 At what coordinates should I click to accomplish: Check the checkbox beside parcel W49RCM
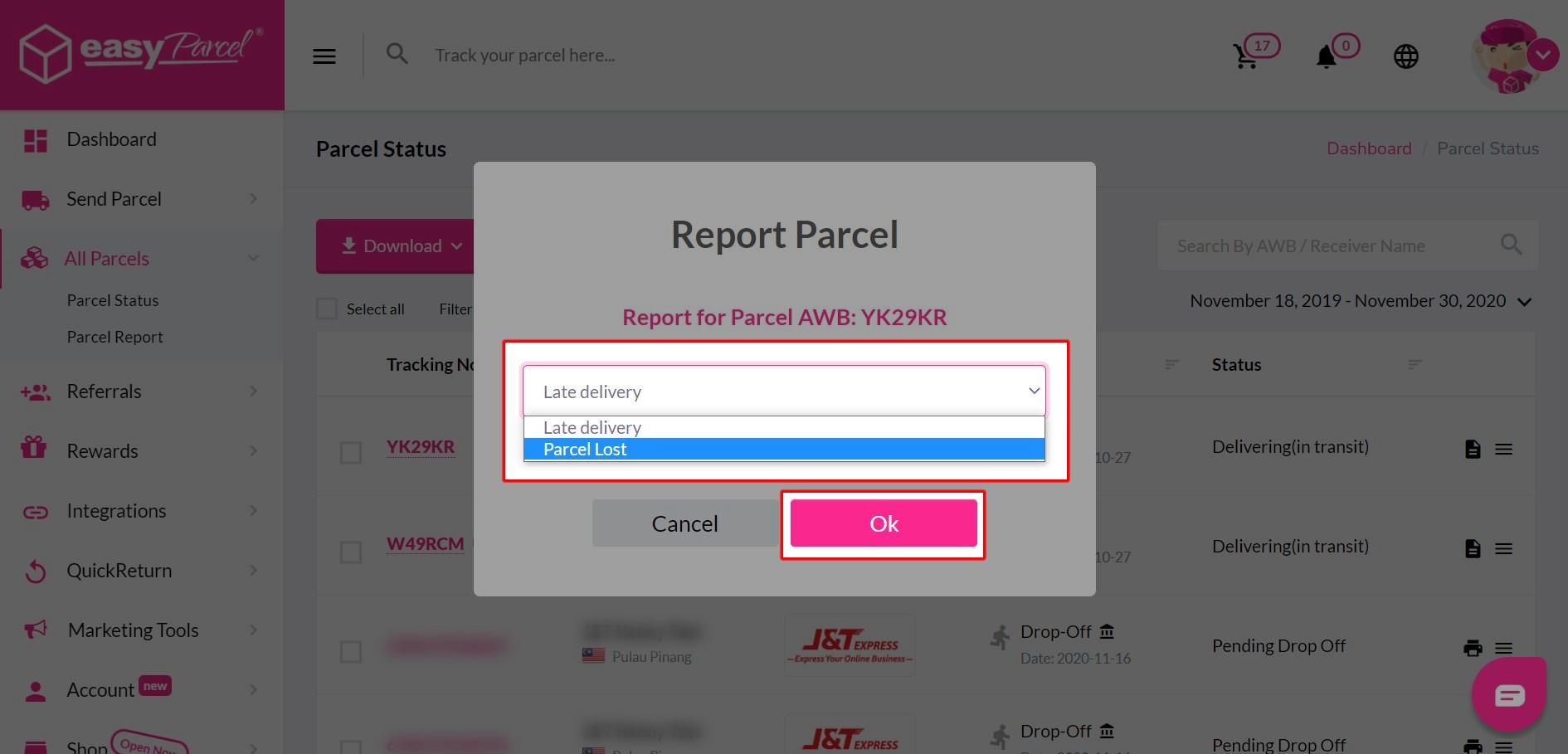(x=349, y=551)
